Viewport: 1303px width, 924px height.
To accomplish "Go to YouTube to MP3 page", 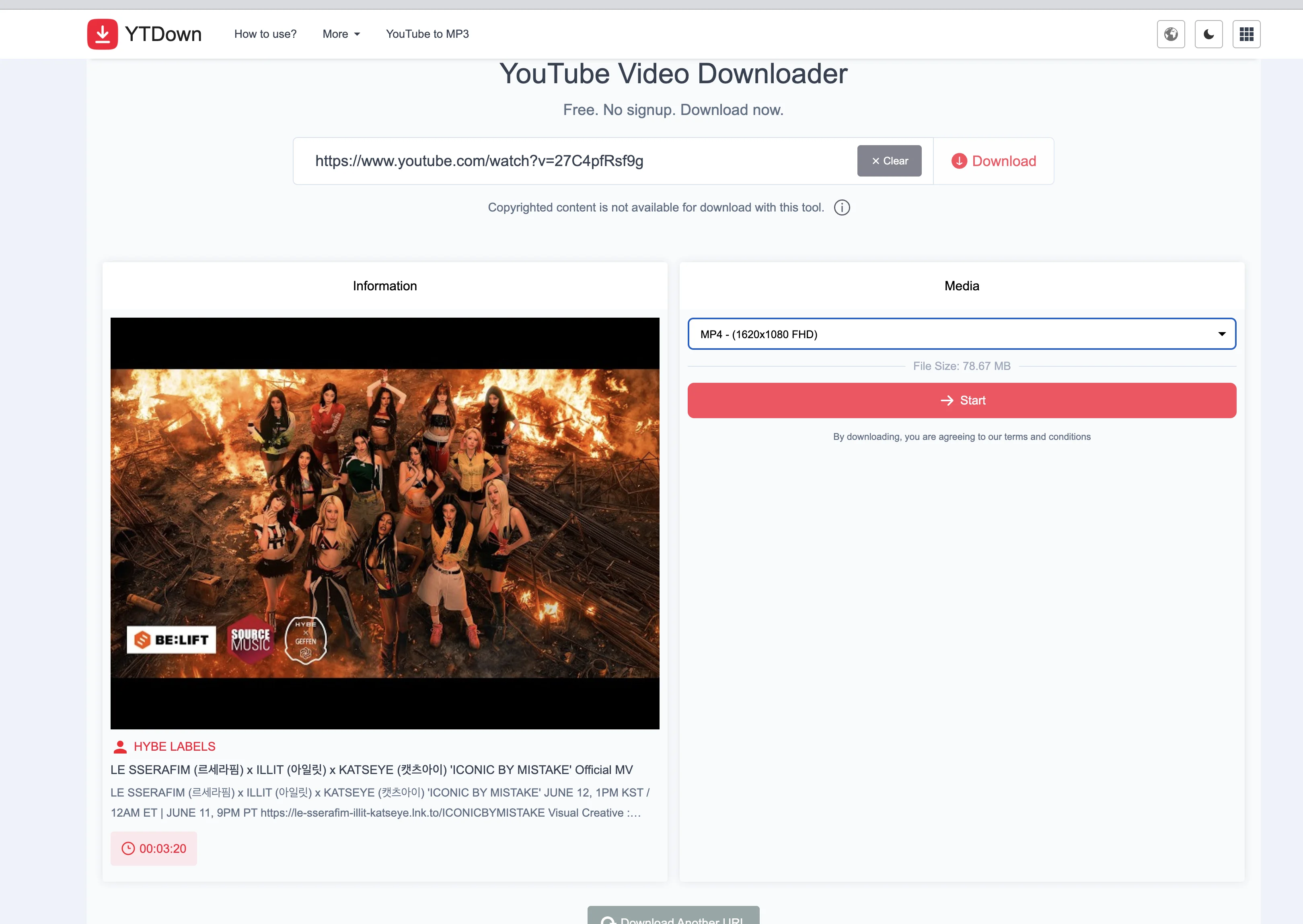I will coord(427,34).
